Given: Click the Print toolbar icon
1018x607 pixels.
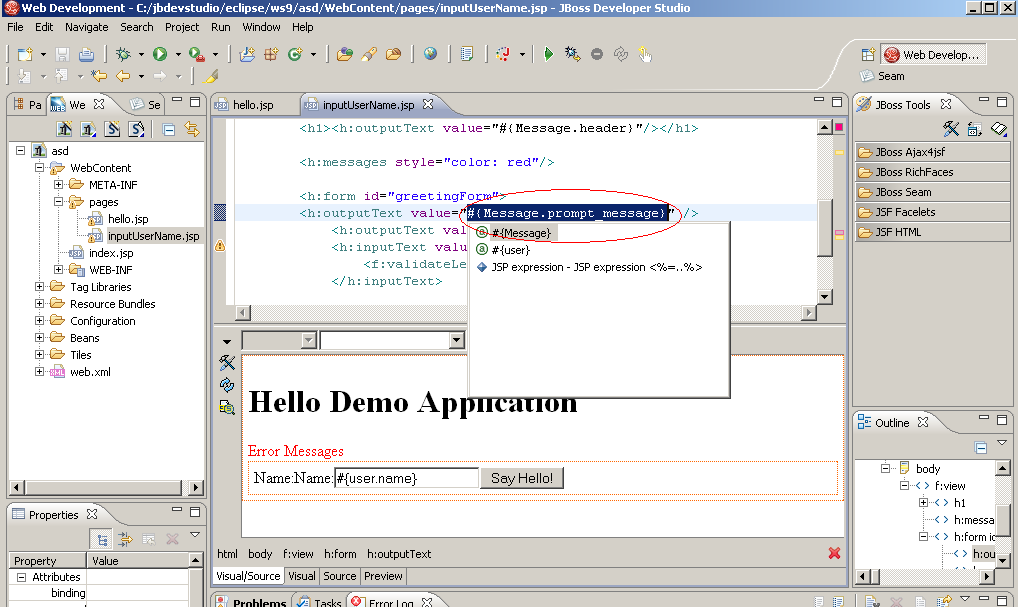Looking at the screenshot, I should coord(86,54).
